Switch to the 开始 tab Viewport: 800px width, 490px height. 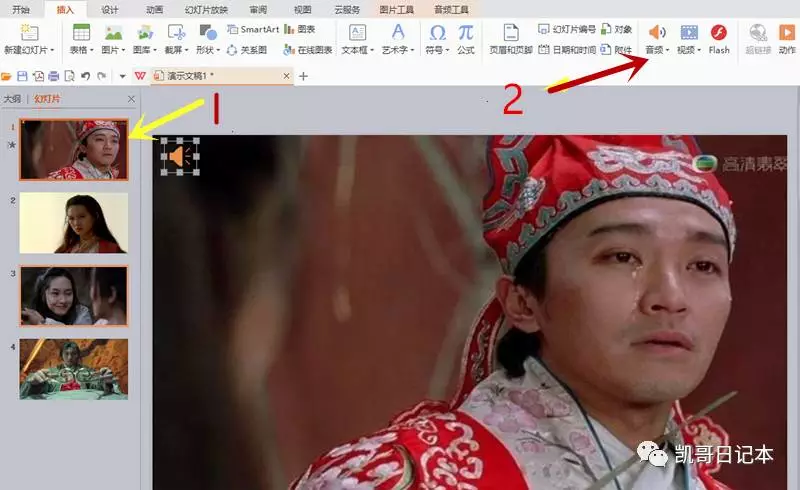click(x=20, y=9)
